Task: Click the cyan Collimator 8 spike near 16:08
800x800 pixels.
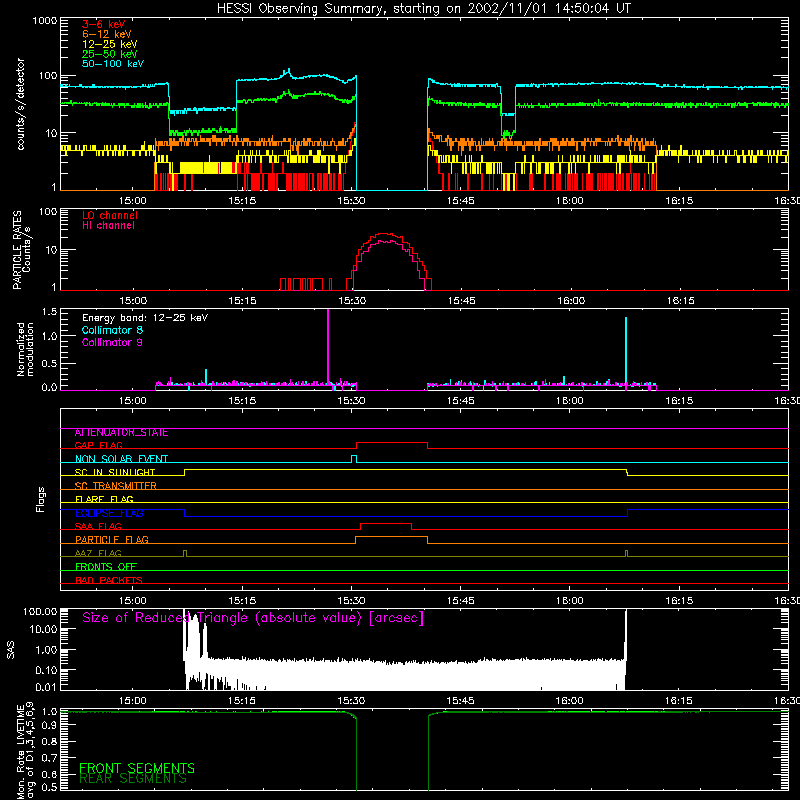Action: [626, 351]
